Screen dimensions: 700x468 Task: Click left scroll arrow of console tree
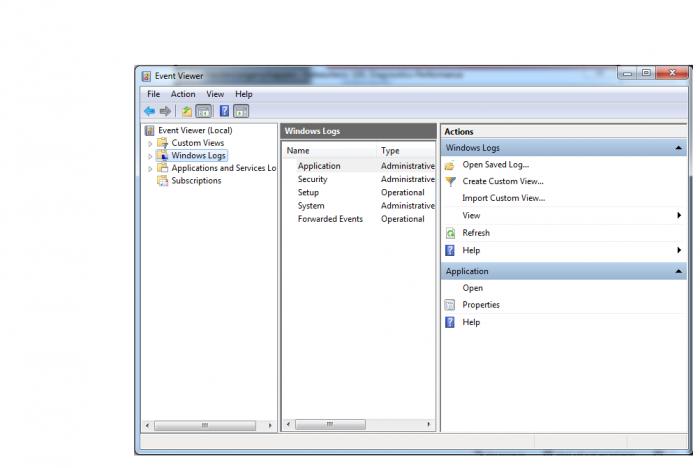(147, 426)
